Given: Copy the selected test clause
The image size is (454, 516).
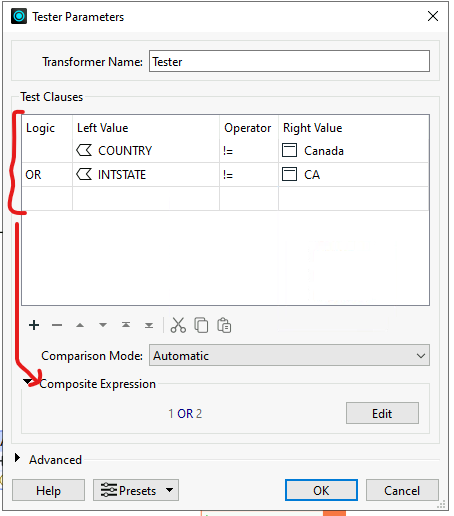Looking at the screenshot, I should pyautogui.click(x=201, y=325).
